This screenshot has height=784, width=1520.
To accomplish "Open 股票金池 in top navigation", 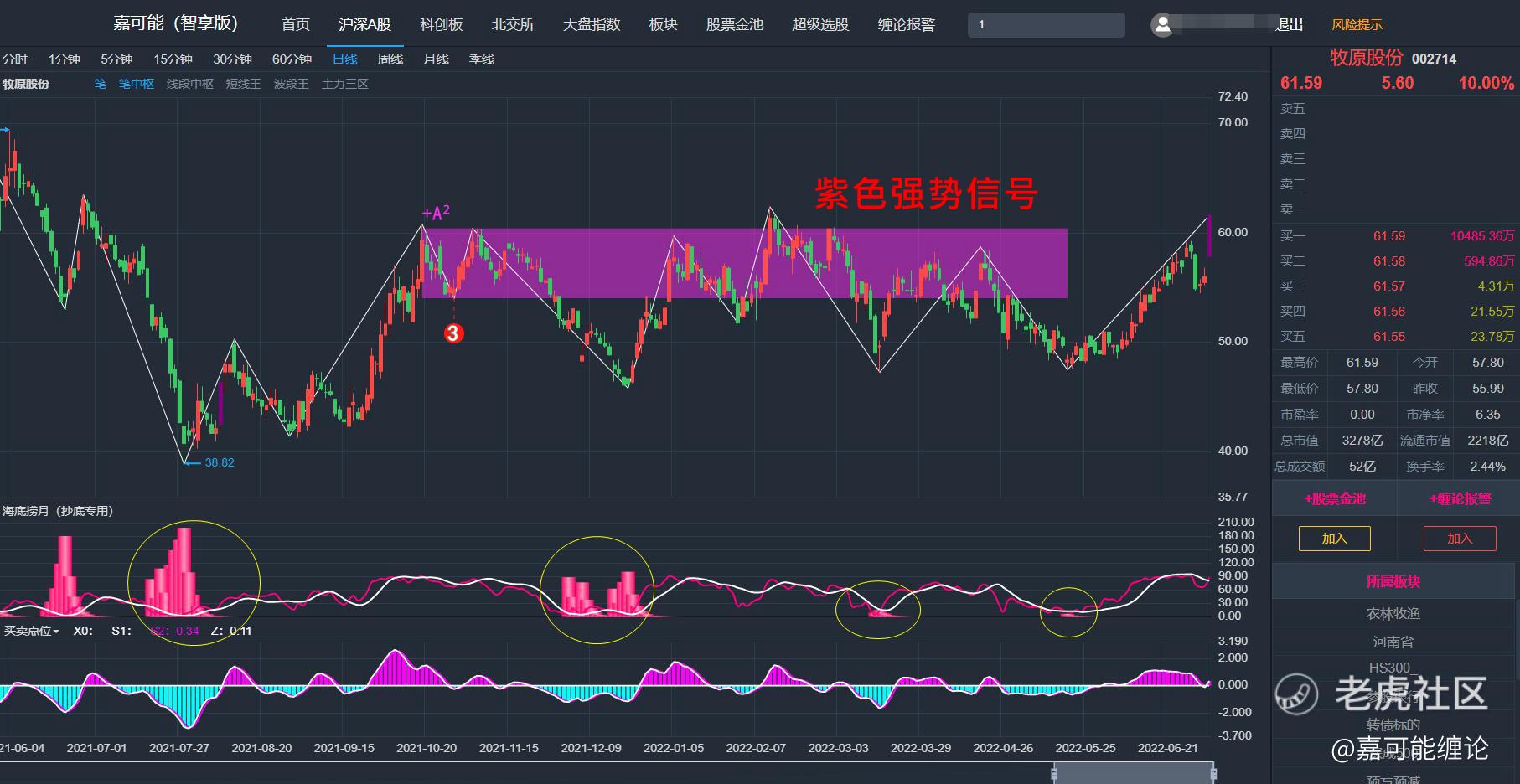I will [x=735, y=25].
